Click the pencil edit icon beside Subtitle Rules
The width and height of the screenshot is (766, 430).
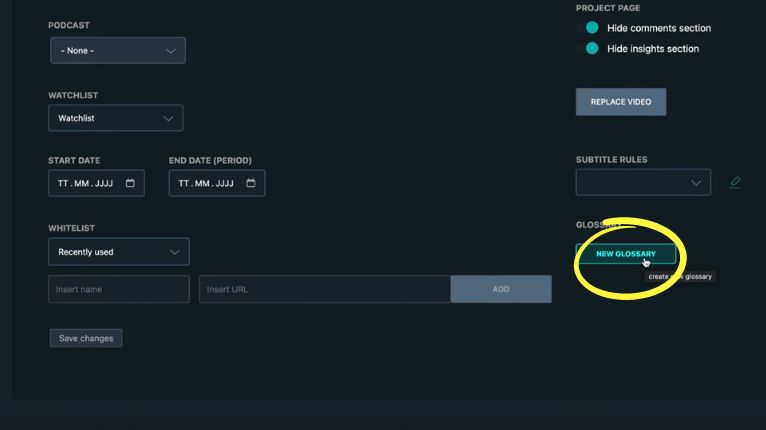[736, 182]
